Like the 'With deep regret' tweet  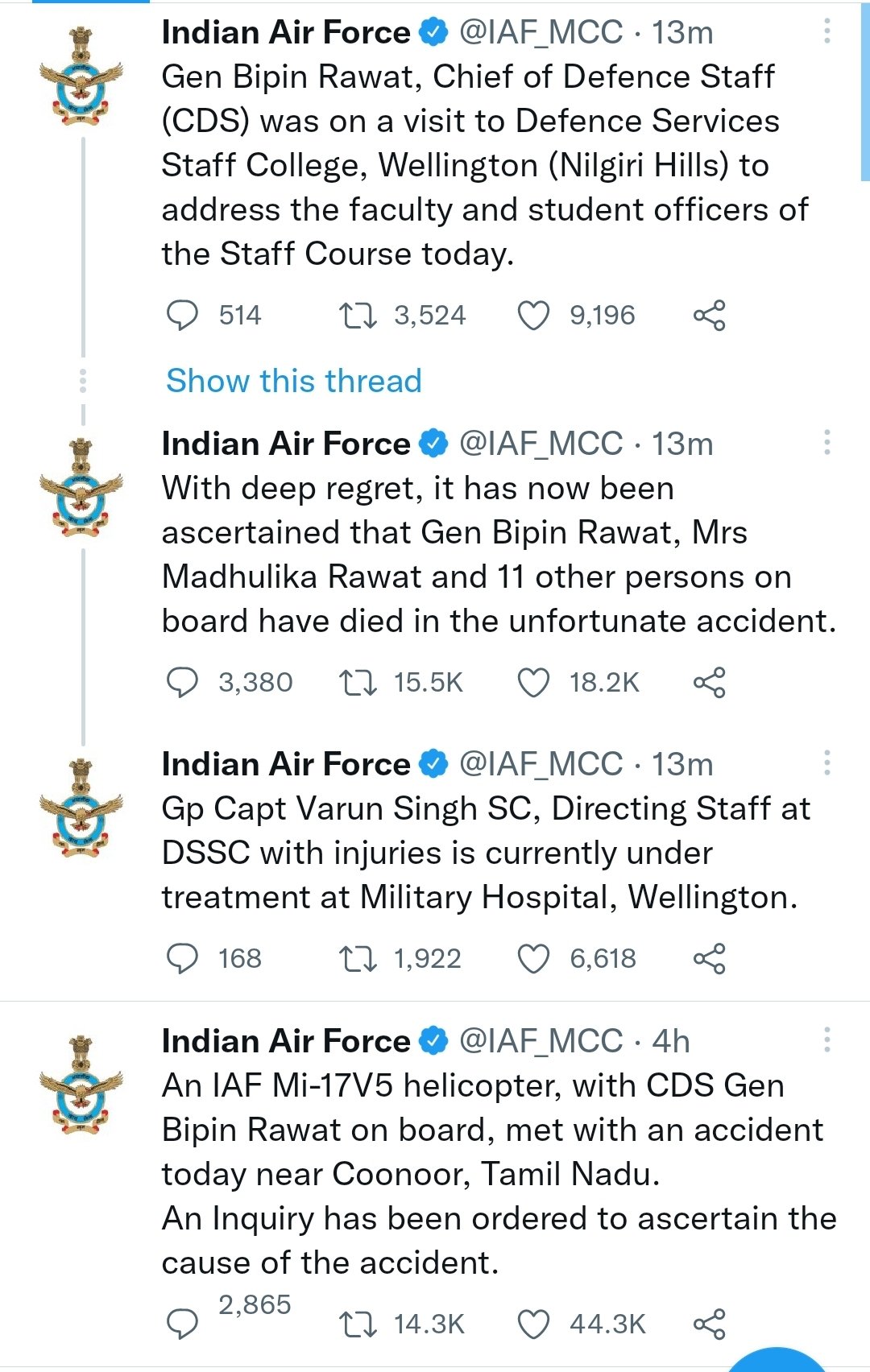533,683
